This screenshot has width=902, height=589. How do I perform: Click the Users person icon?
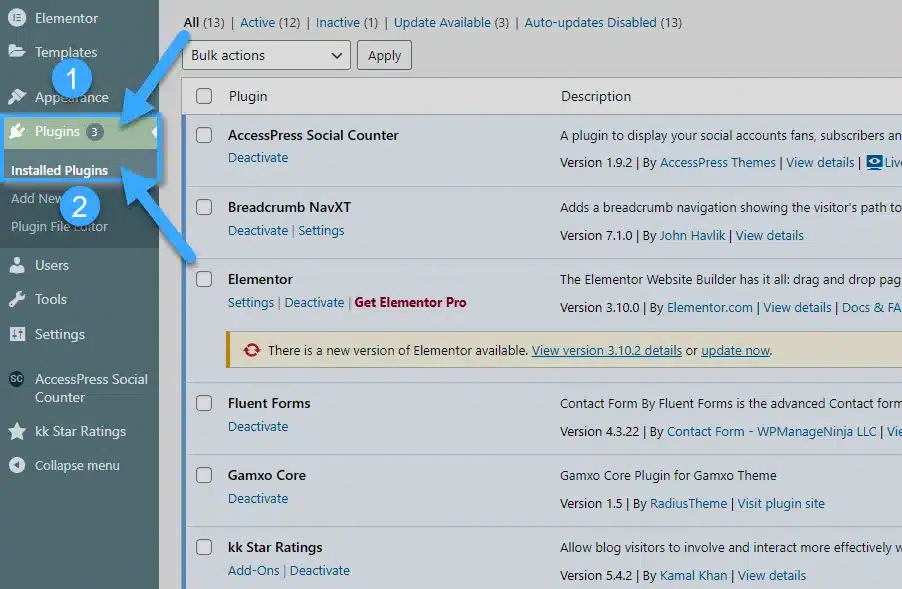[17, 265]
